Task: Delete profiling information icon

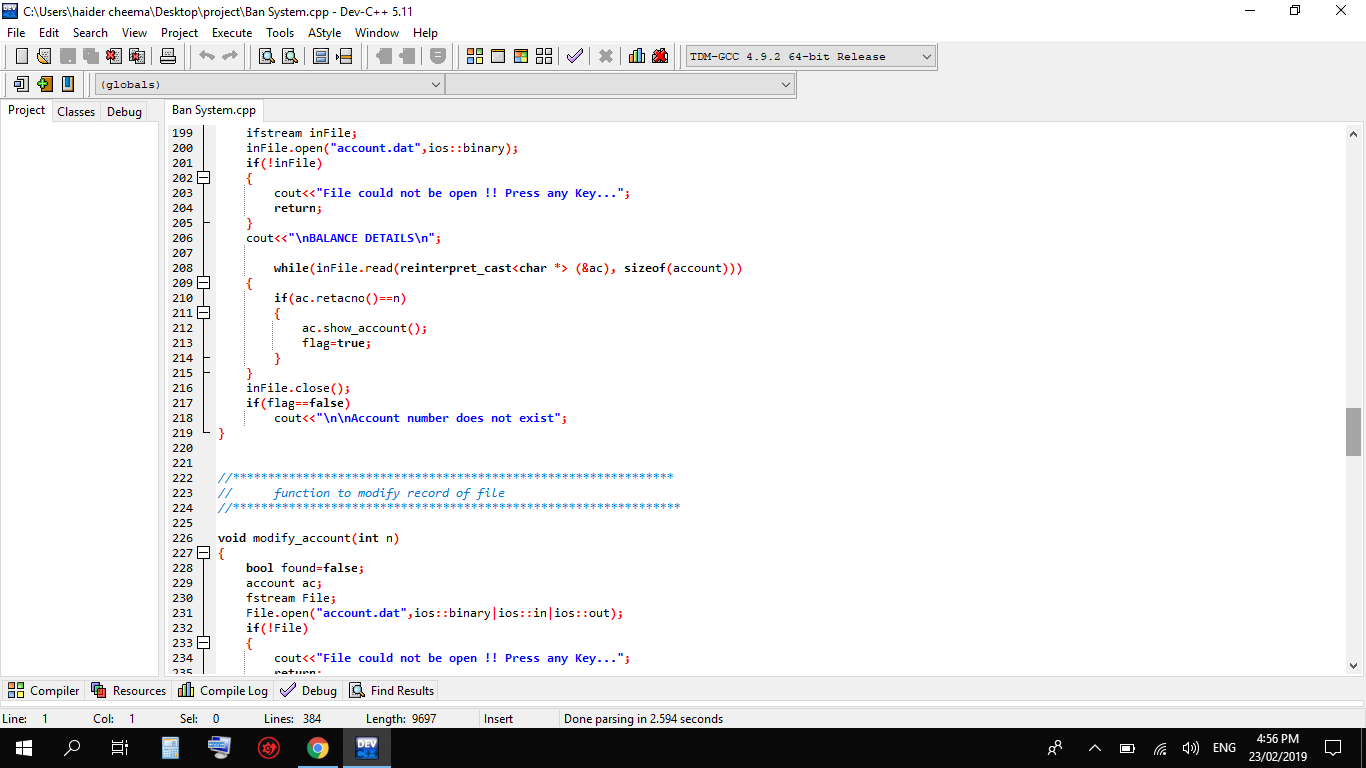Action: click(660, 56)
